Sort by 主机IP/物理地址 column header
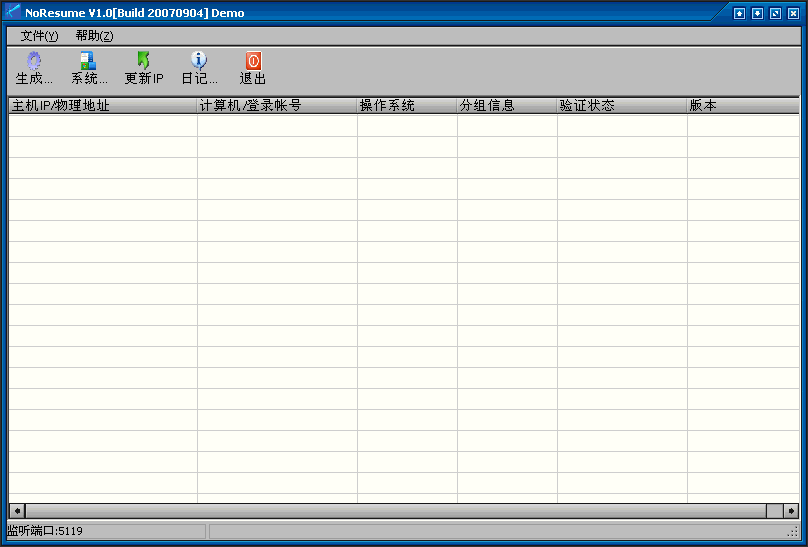This screenshot has width=808, height=547. 102,105
